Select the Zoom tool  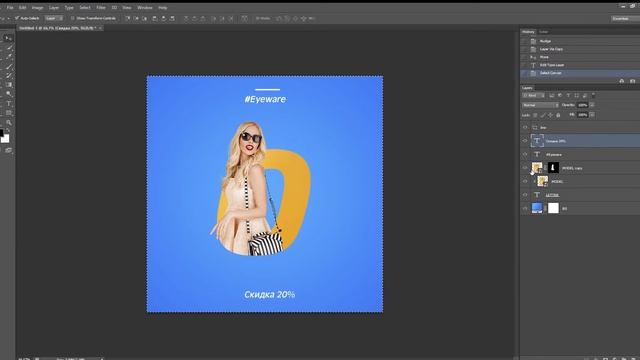[x=9, y=123]
